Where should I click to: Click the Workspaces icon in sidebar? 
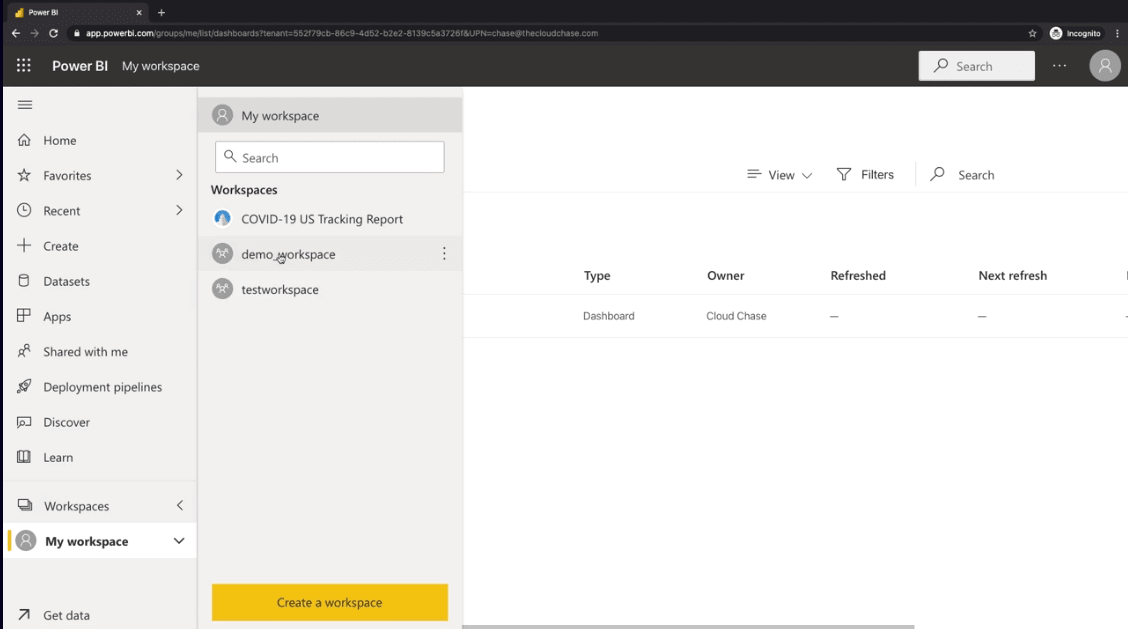(25, 505)
